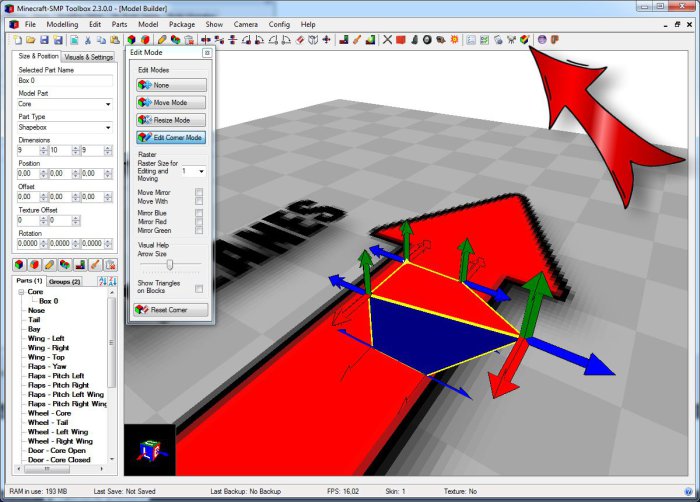Click the spinner of first Texture Offset field
700x502 pixels.
43,220
